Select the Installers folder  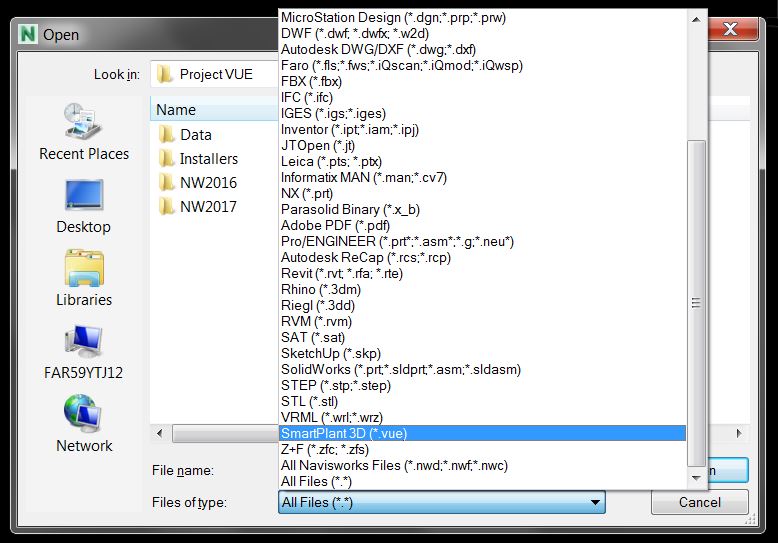pyautogui.click(x=198, y=158)
